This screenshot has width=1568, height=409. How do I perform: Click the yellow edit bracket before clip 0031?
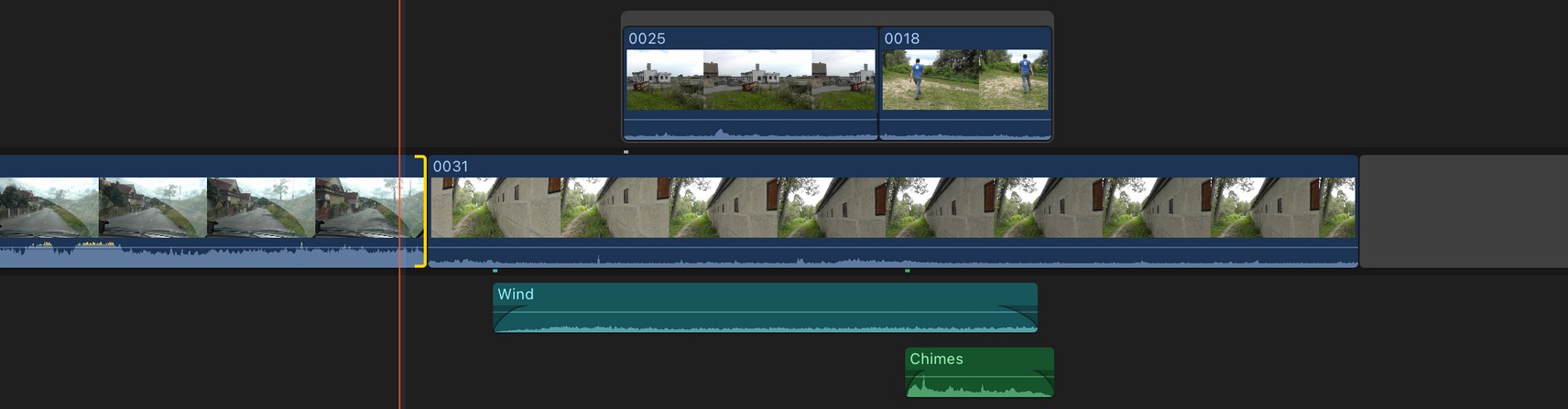pos(421,211)
